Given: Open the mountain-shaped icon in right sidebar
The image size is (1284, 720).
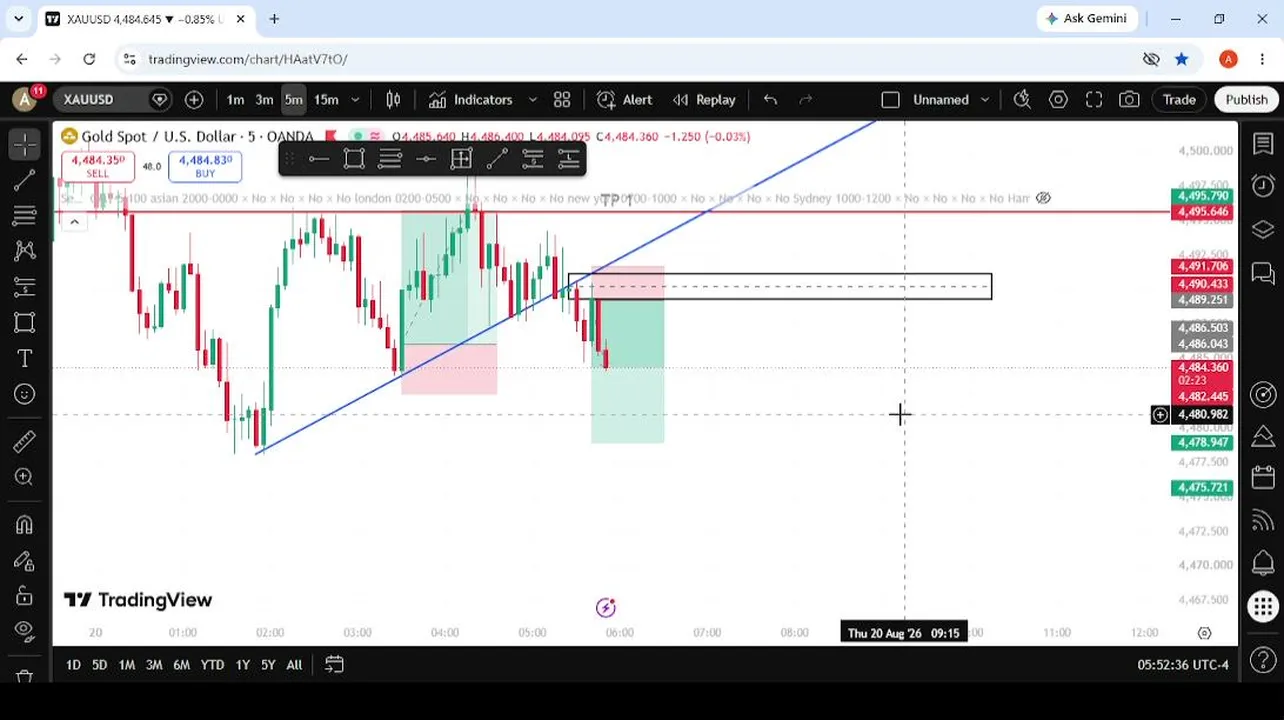Looking at the screenshot, I should [1263, 436].
